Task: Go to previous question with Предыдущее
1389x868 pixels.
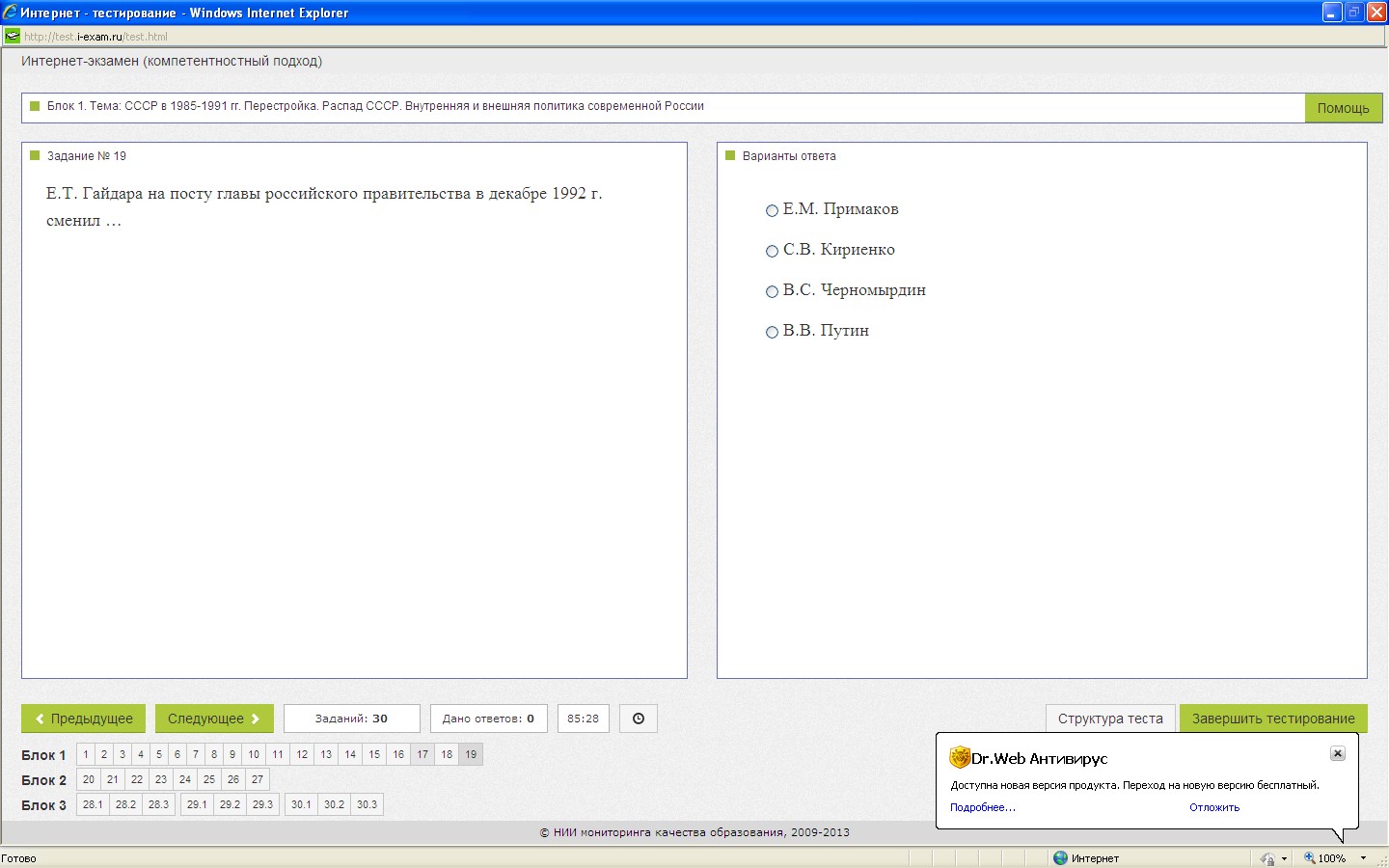Action: 83,719
